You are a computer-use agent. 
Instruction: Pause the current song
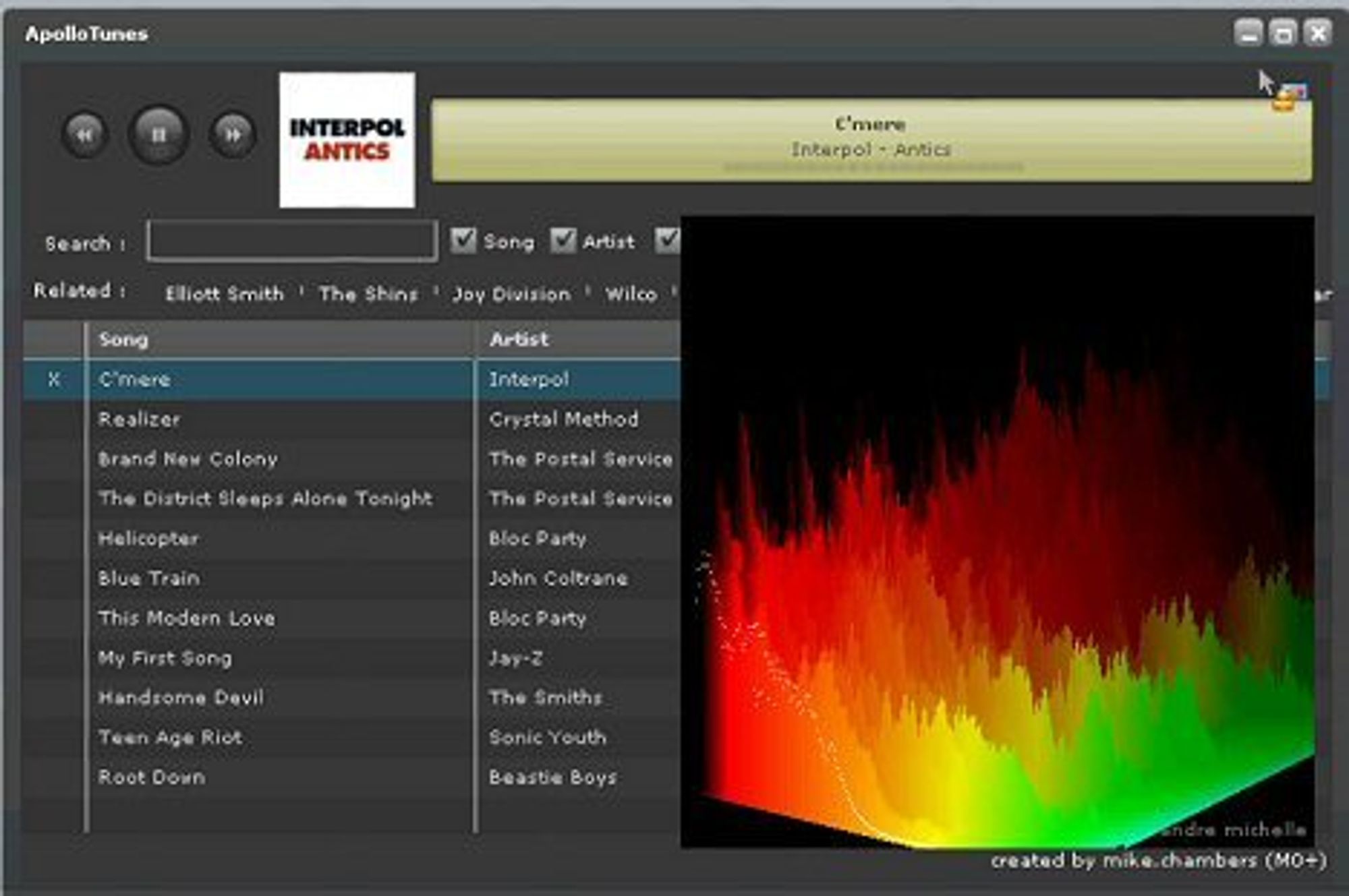click(x=159, y=135)
